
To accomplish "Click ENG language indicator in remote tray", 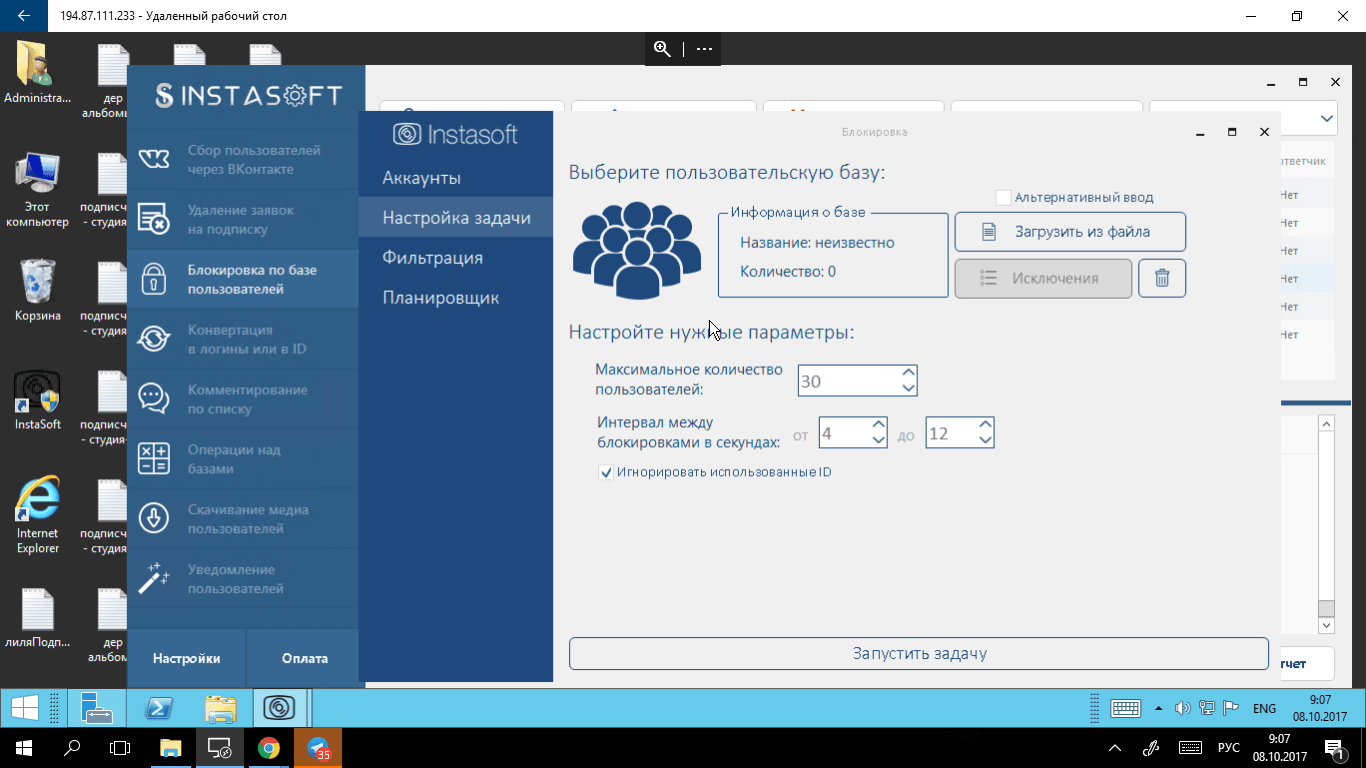I will pyautogui.click(x=1264, y=708).
